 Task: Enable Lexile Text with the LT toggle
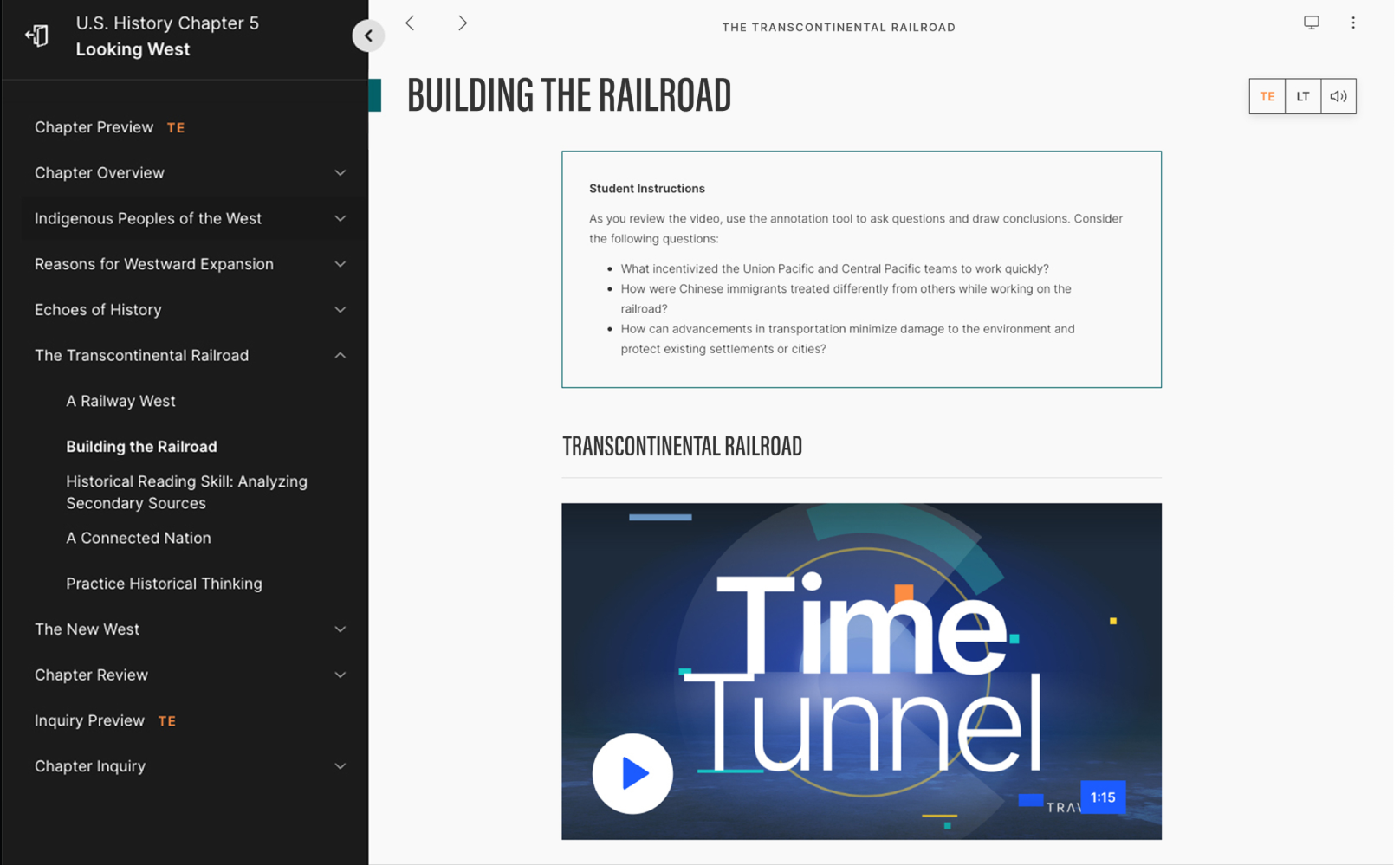(x=1302, y=96)
